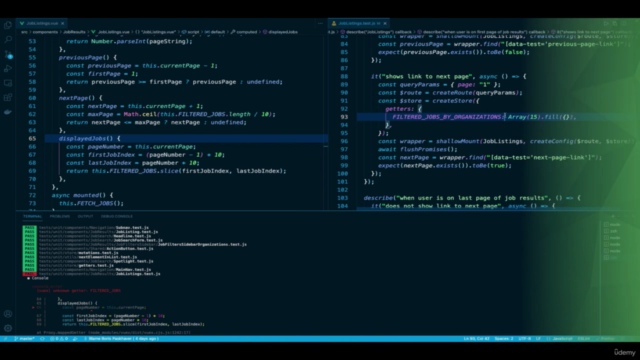Open the Docker view in activity bar
Viewport: 640px width, 360px height.
(x=8, y=112)
